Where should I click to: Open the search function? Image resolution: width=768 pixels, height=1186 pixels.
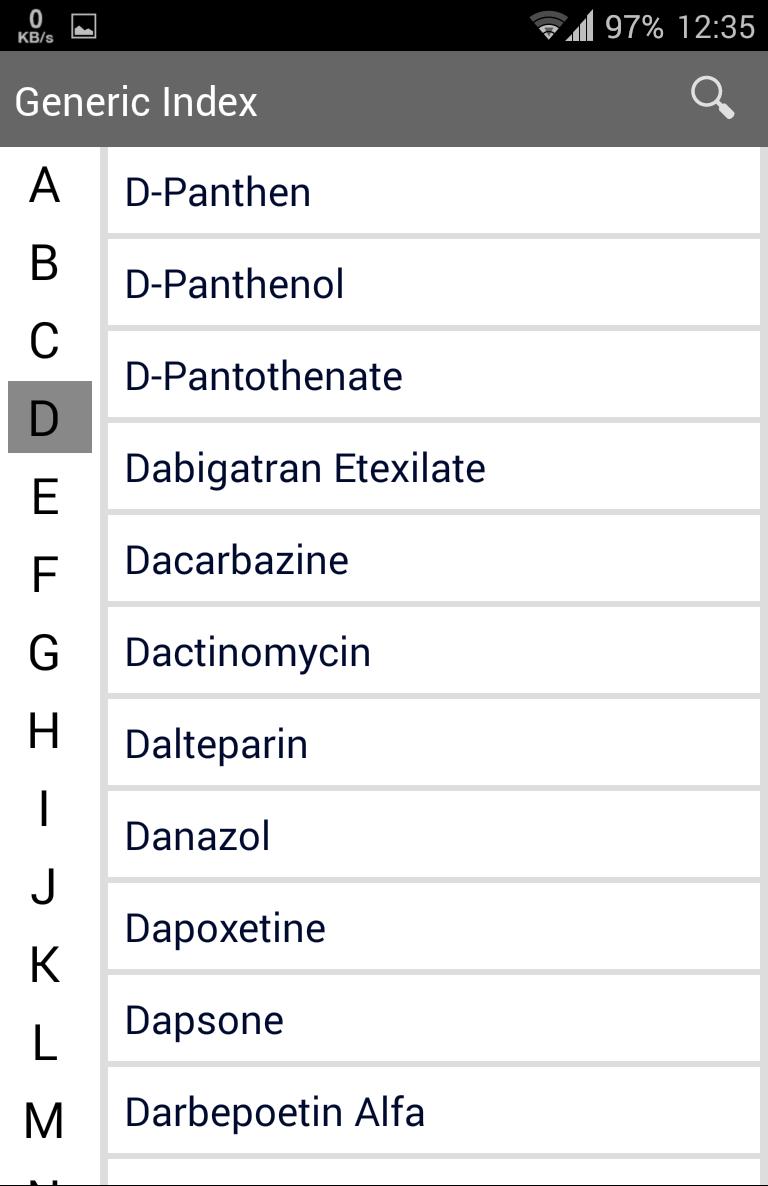pos(710,98)
